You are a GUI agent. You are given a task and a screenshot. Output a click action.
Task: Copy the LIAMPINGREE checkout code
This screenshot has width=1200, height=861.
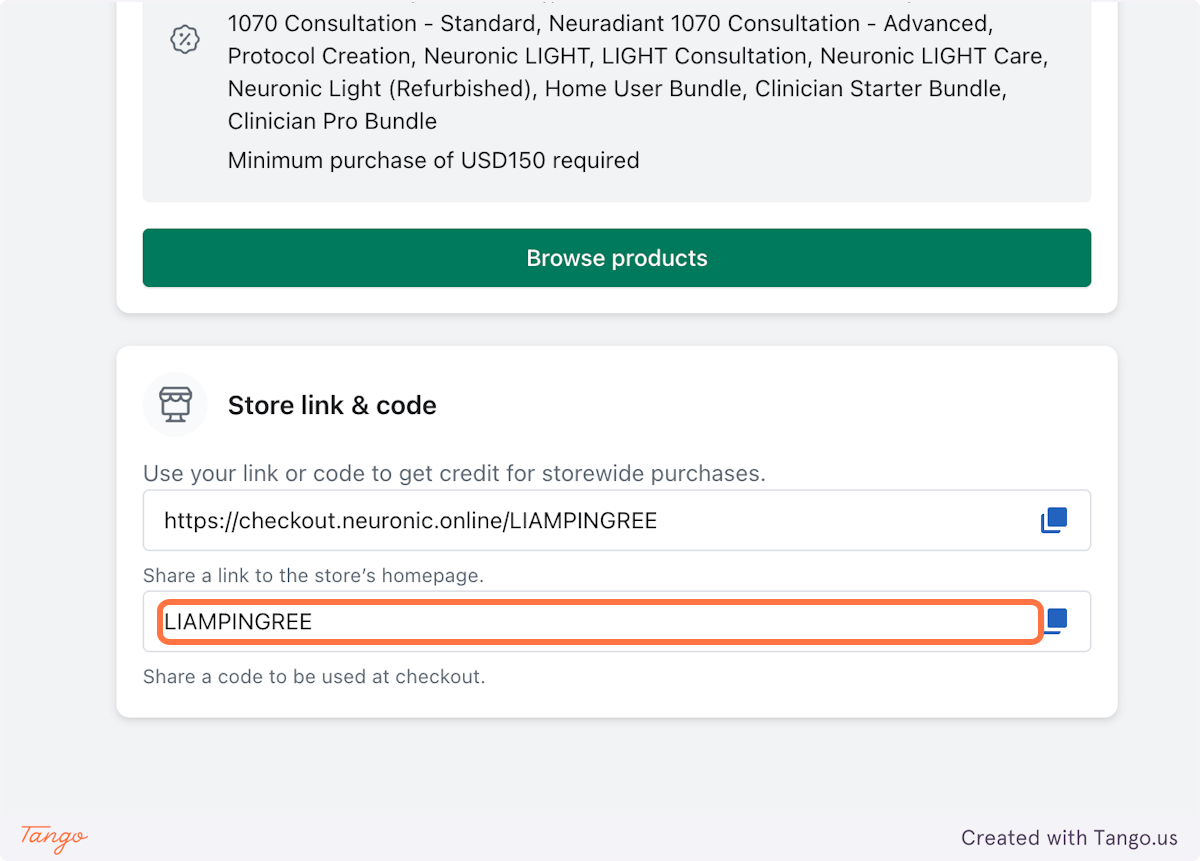click(x=1057, y=621)
